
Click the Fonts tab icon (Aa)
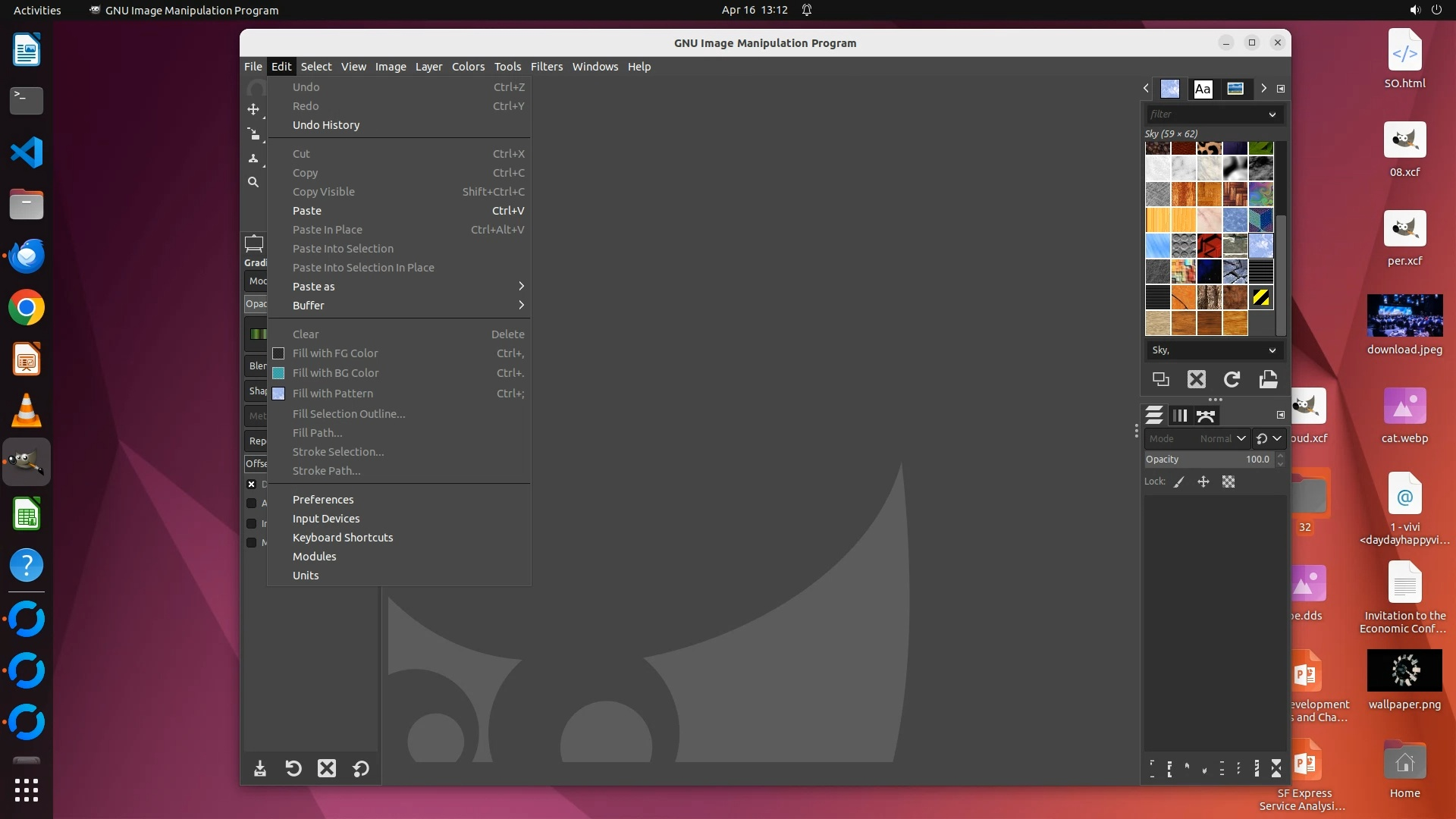(1203, 89)
